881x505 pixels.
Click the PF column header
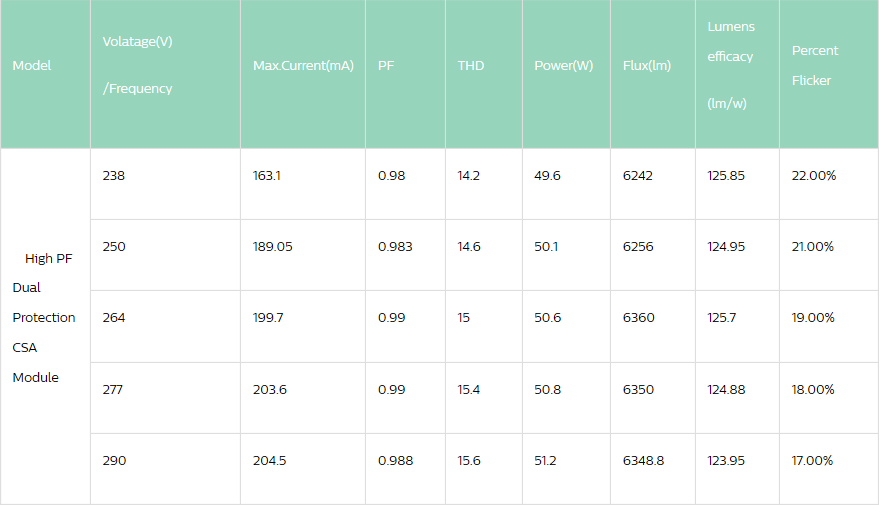point(386,66)
